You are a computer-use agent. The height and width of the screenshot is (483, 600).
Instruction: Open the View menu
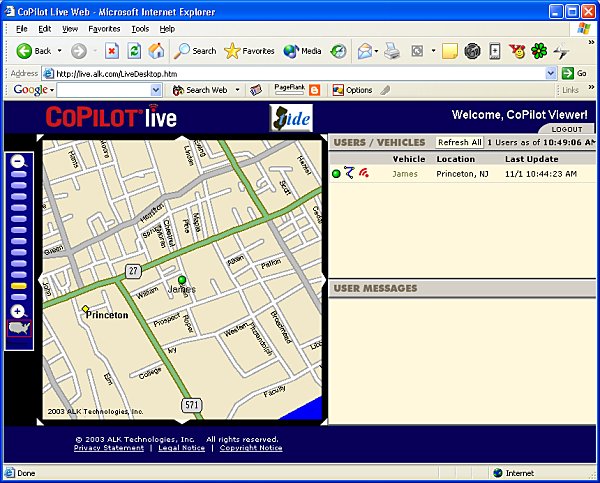[x=70, y=29]
